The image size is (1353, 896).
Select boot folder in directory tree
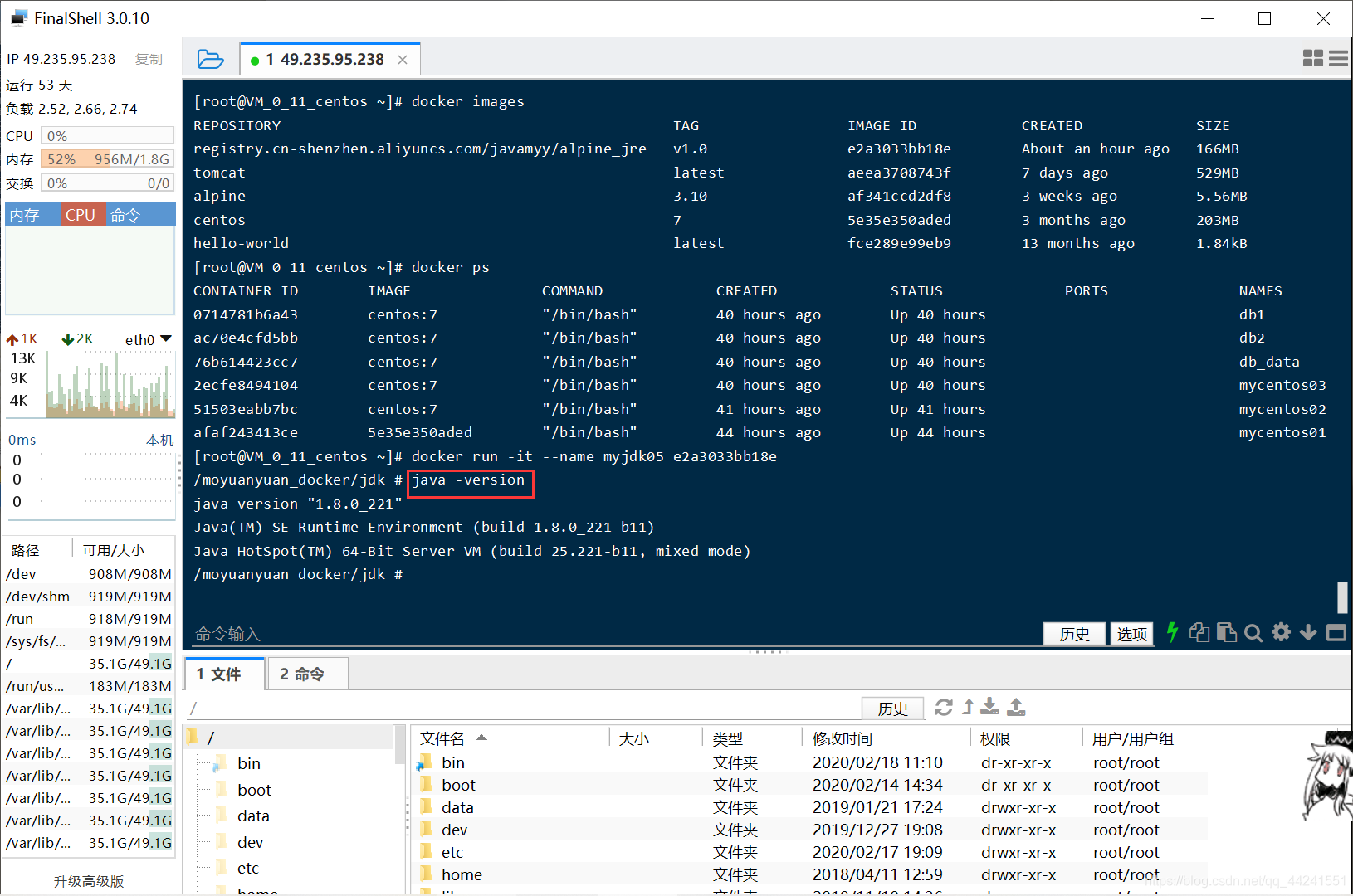pos(254,790)
